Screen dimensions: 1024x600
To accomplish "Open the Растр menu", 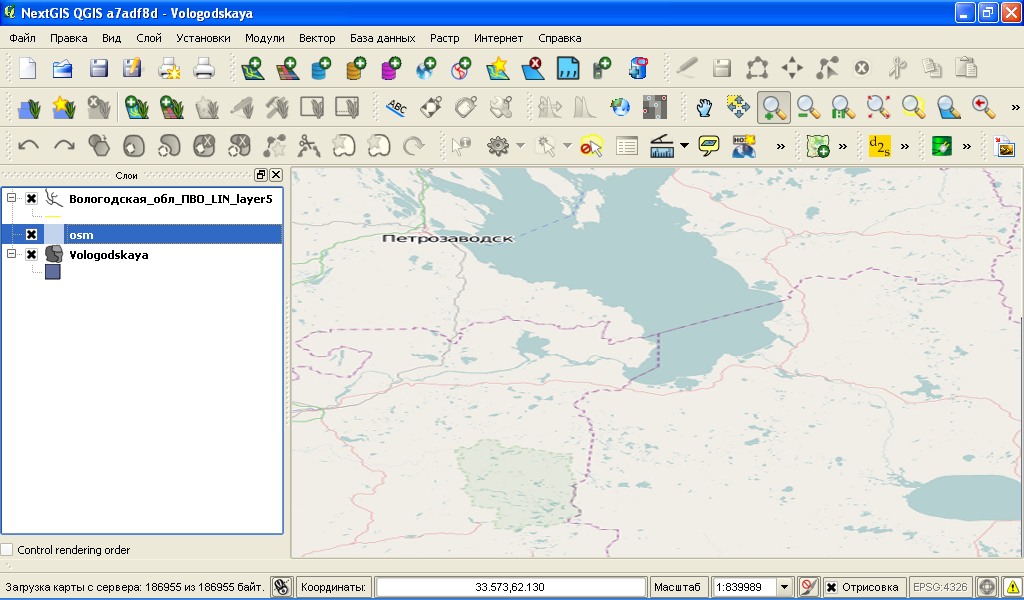I will (x=444, y=37).
